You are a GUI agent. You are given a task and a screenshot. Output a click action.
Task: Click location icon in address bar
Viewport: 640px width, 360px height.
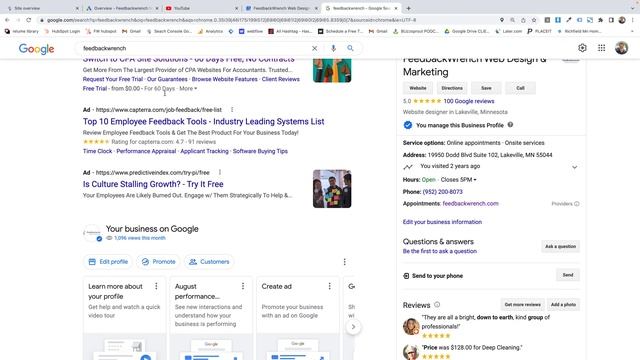502,20
